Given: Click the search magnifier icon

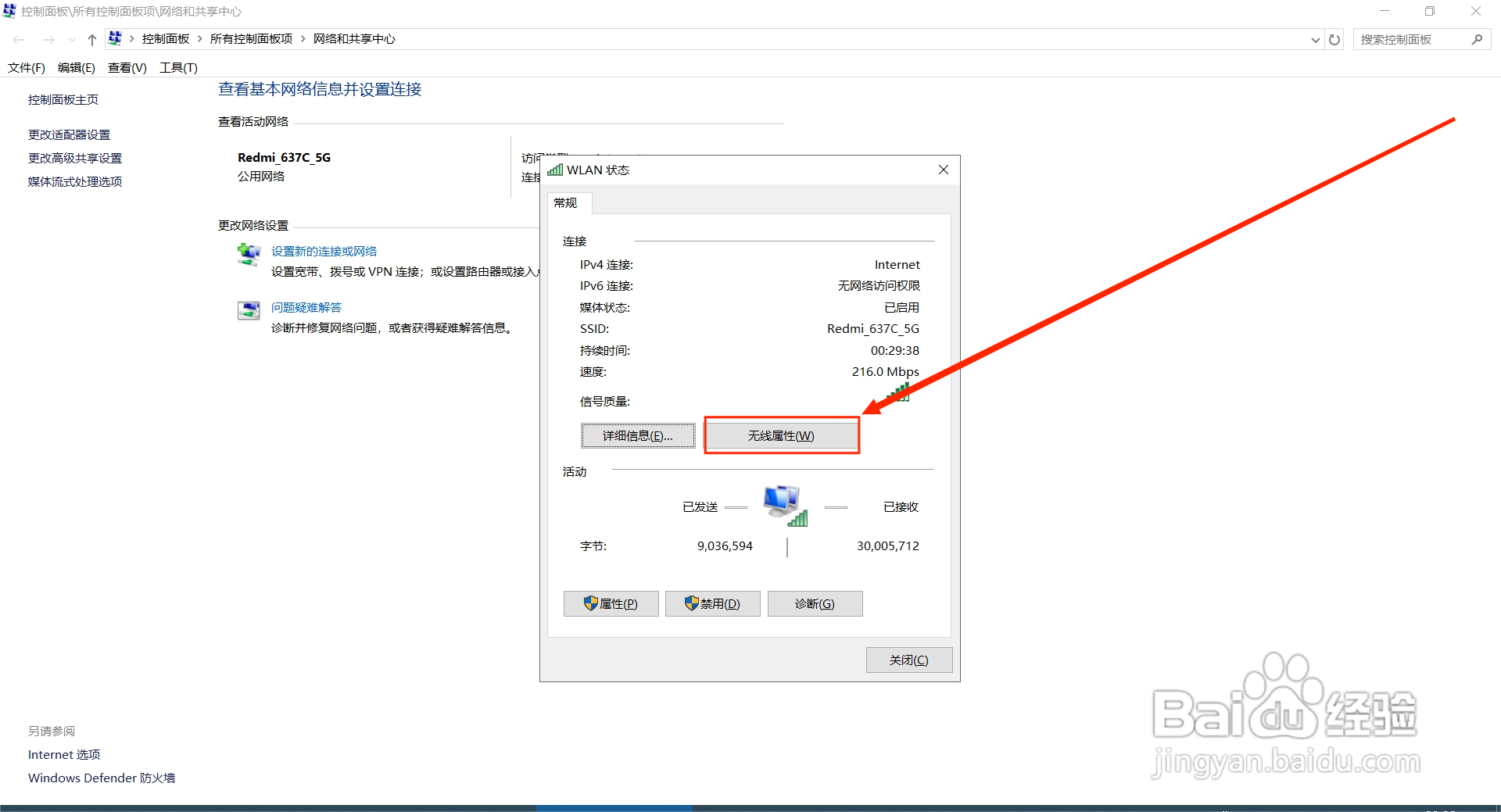Looking at the screenshot, I should (1477, 39).
